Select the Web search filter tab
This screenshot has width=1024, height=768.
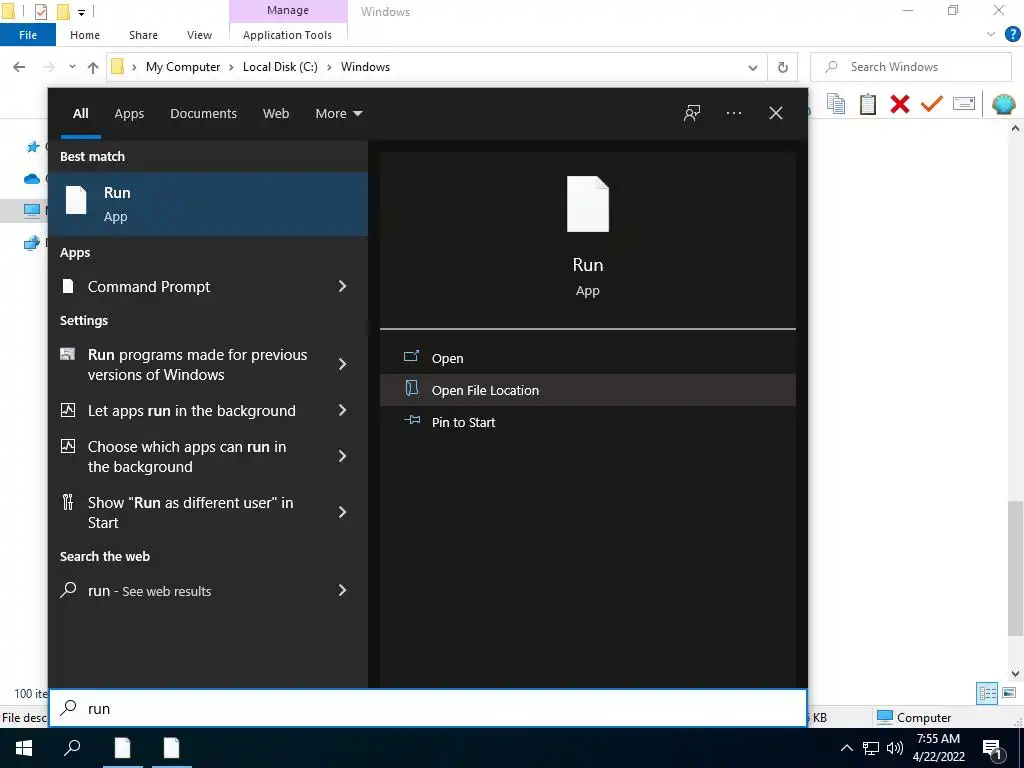tap(276, 113)
